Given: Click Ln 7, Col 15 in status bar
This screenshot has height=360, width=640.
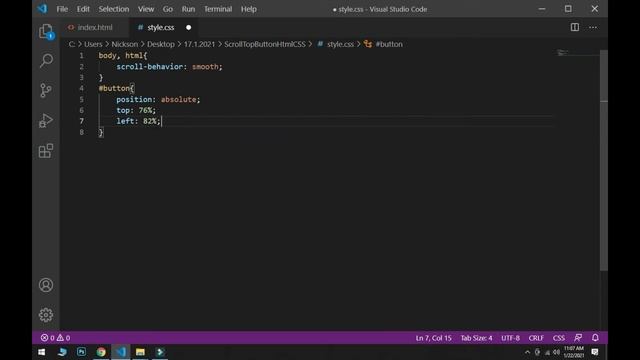Looking at the screenshot, I should 433,338.
